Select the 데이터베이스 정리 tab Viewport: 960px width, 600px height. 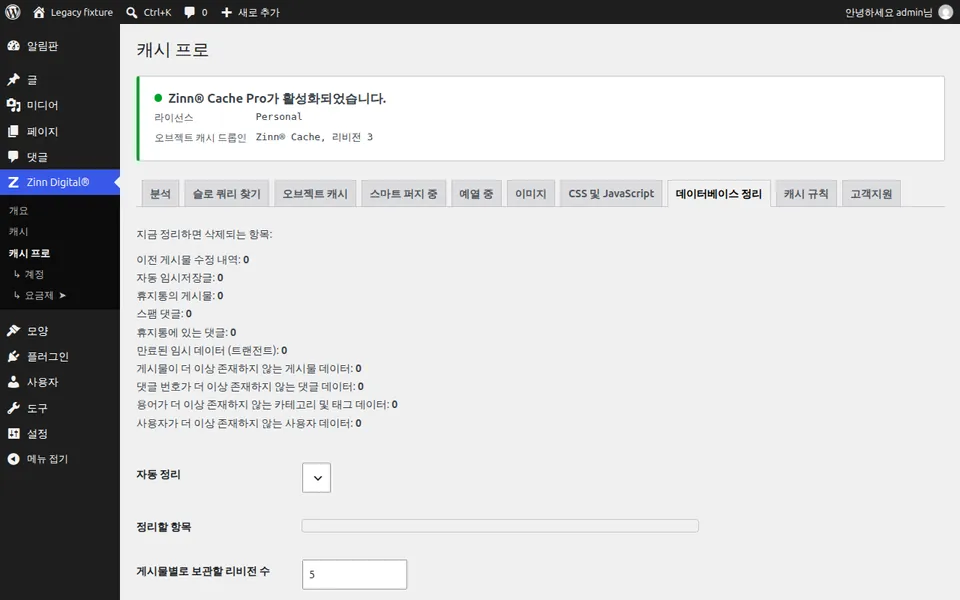click(719, 193)
